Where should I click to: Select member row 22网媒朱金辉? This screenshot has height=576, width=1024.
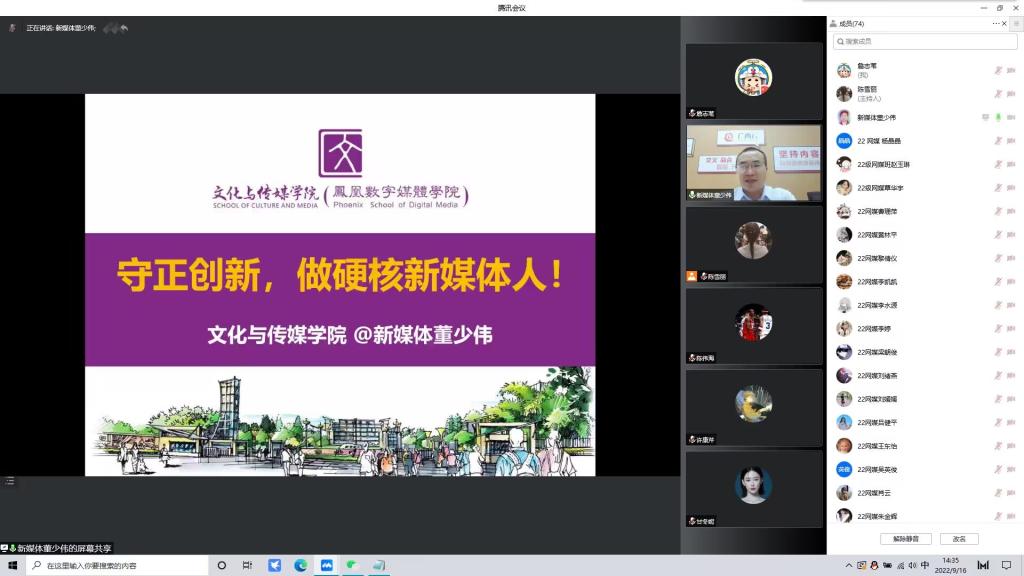(x=925, y=516)
